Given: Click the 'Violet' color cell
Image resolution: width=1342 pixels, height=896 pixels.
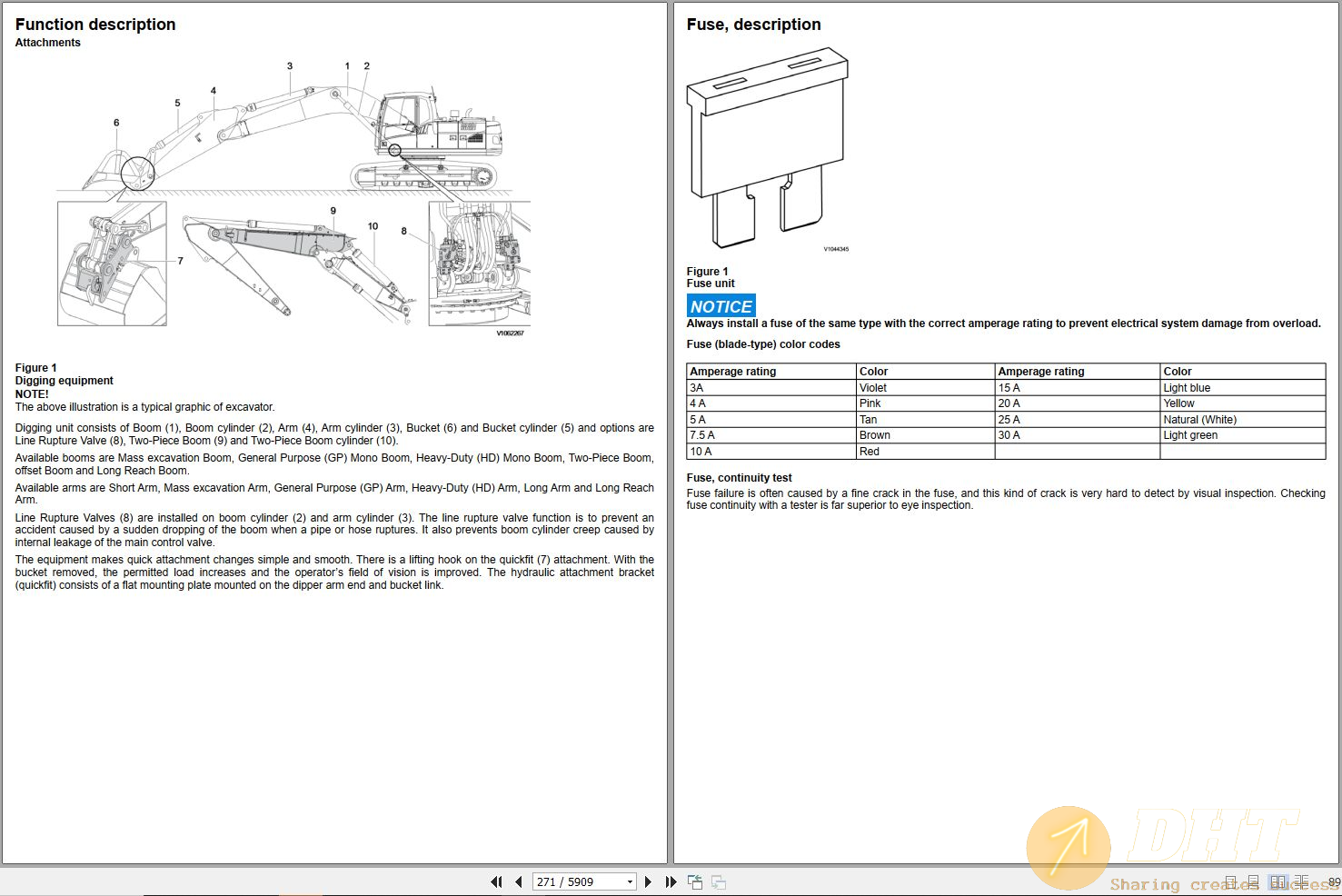Looking at the screenshot, I should [925, 387].
